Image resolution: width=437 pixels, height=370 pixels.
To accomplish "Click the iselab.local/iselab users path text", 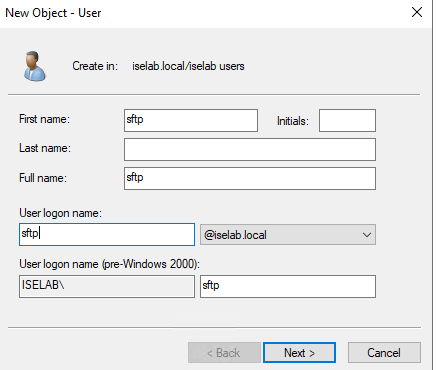I will [188, 66].
